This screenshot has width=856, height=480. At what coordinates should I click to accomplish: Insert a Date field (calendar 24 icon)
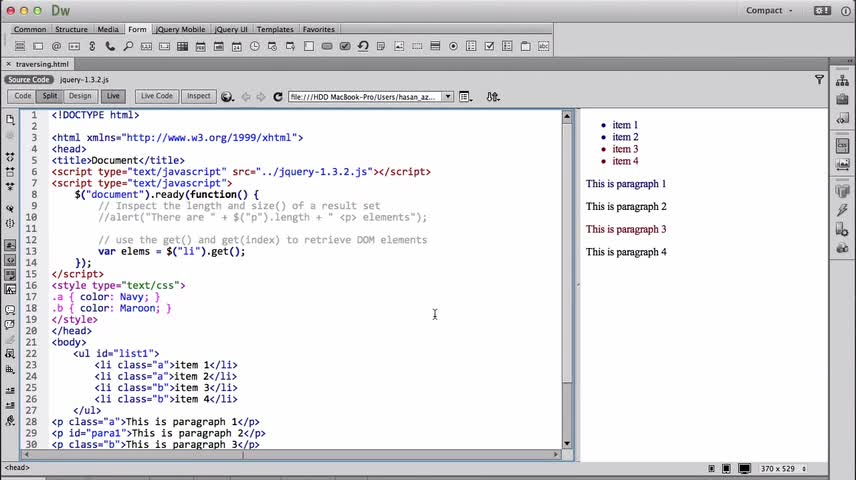click(x=236, y=46)
